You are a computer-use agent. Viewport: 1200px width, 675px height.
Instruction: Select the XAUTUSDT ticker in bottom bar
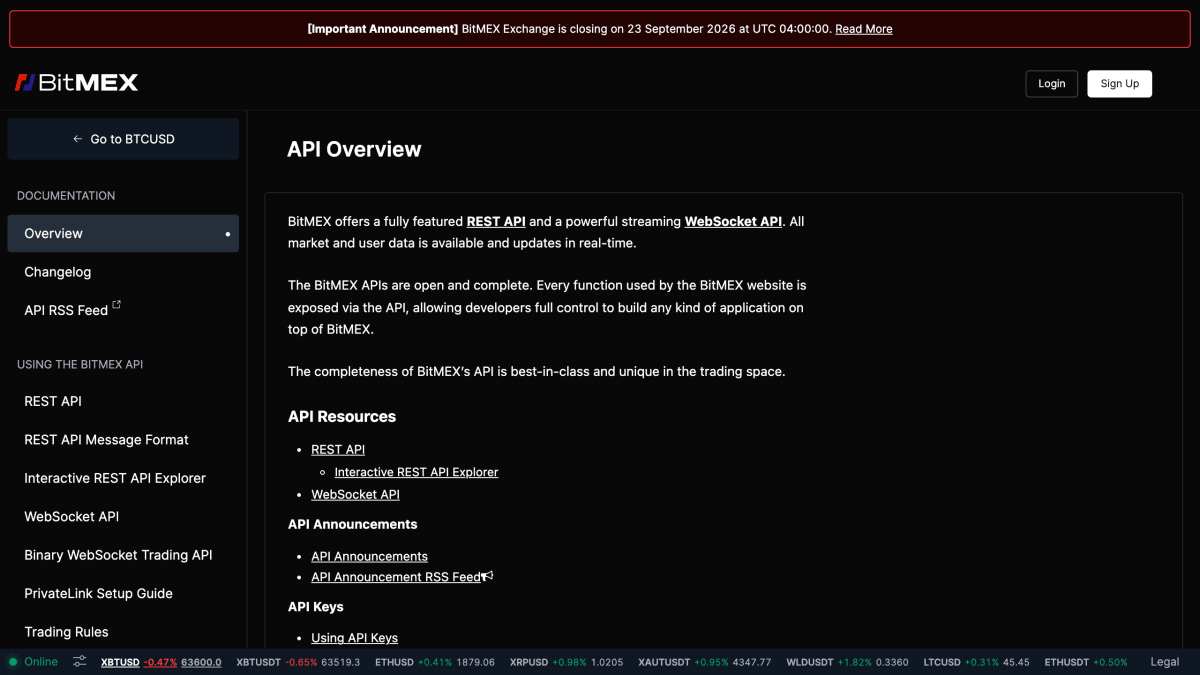click(704, 662)
